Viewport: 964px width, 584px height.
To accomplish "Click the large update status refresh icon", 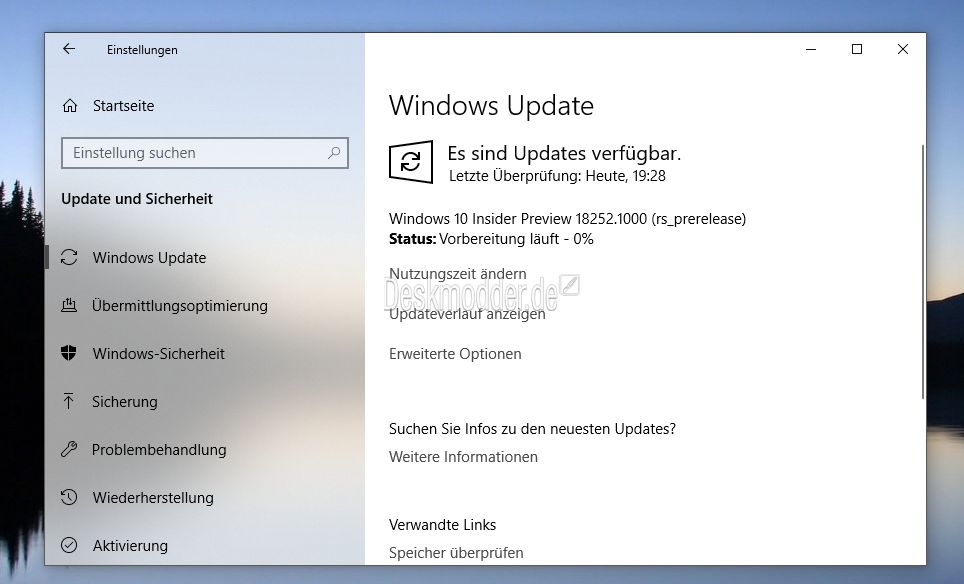I will pos(411,162).
